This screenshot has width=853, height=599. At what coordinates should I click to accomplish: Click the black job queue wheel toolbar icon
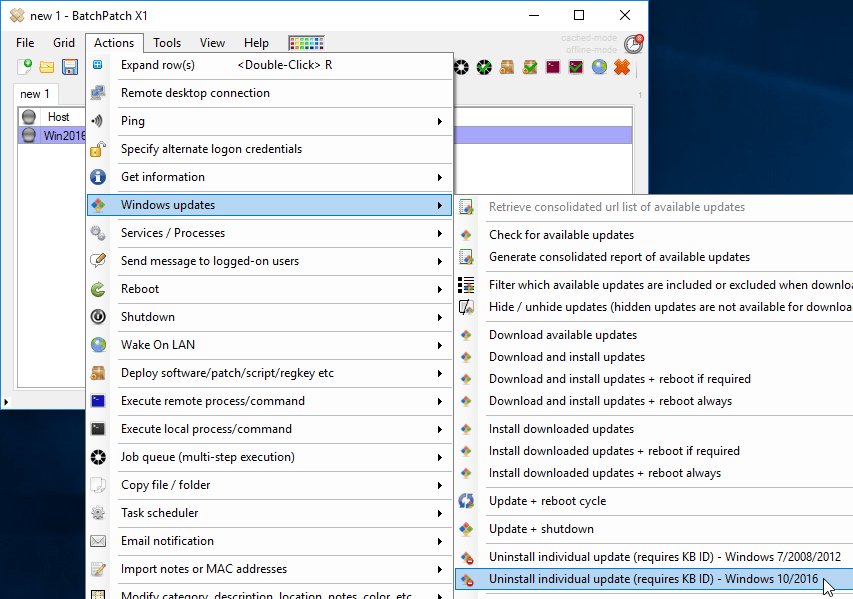tap(461, 67)
